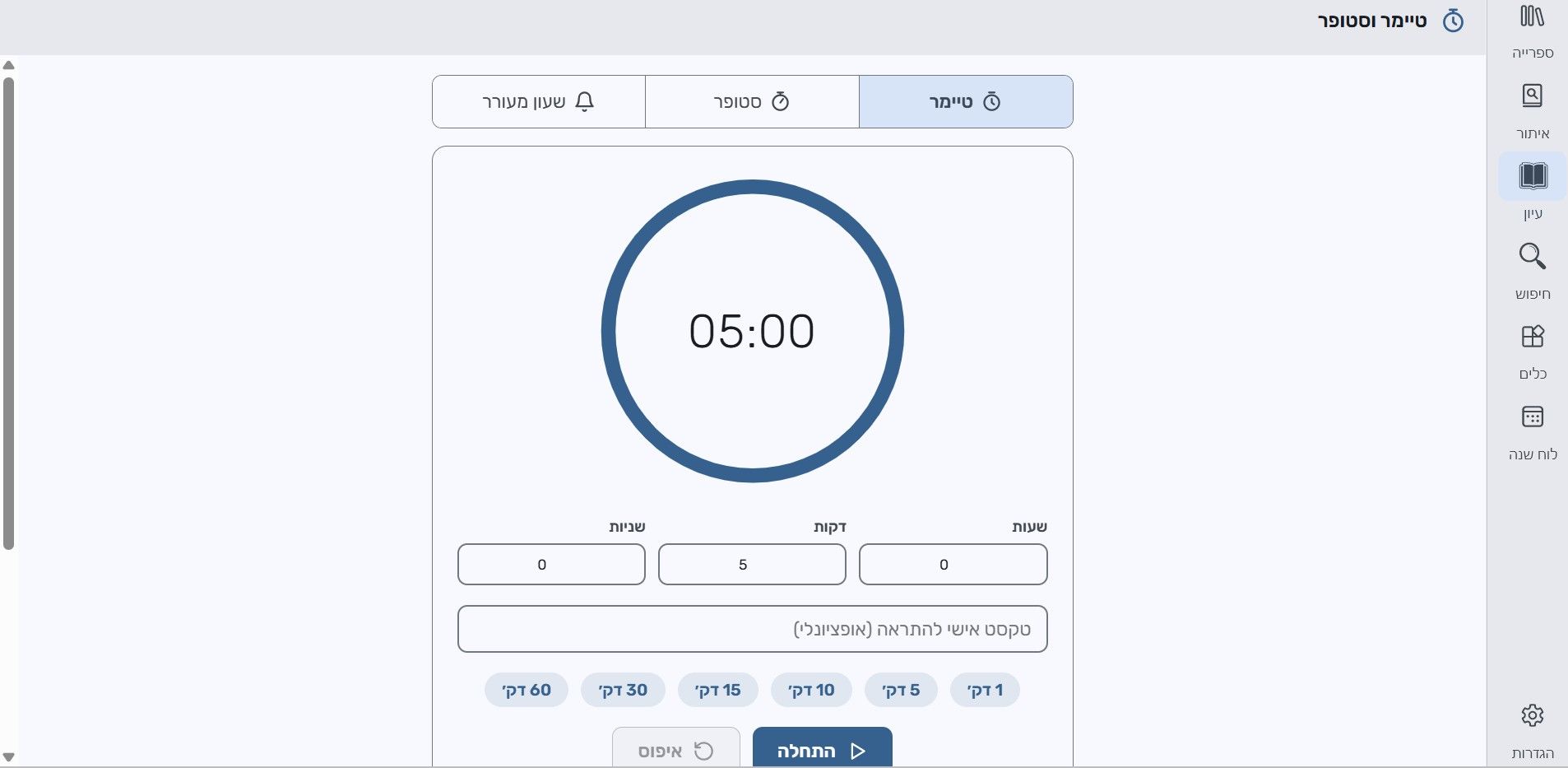1568x768 pixels.
Task: Select the 30 דק' preset
Action: coord(623,690)
